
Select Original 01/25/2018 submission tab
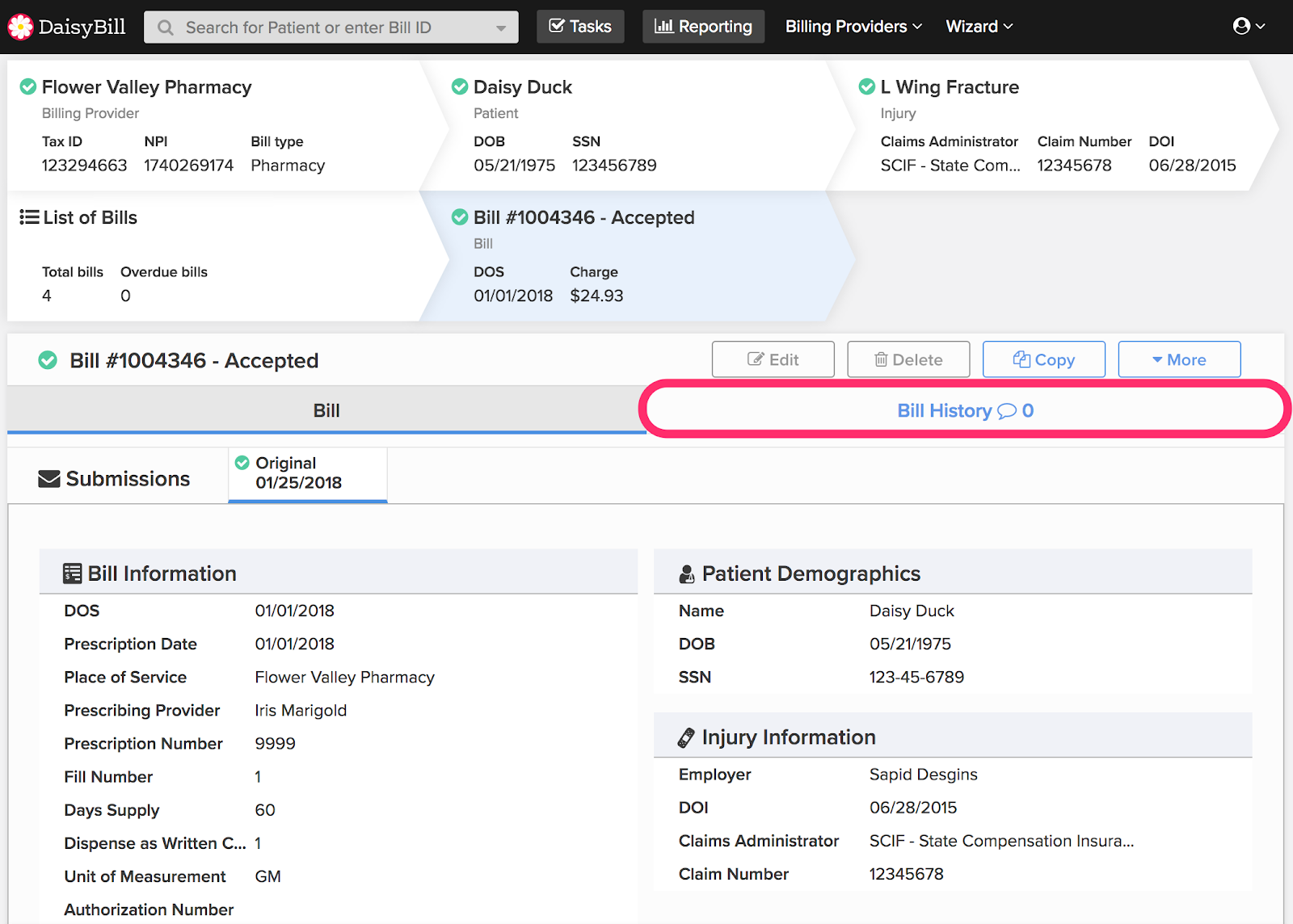coord(308,474)
